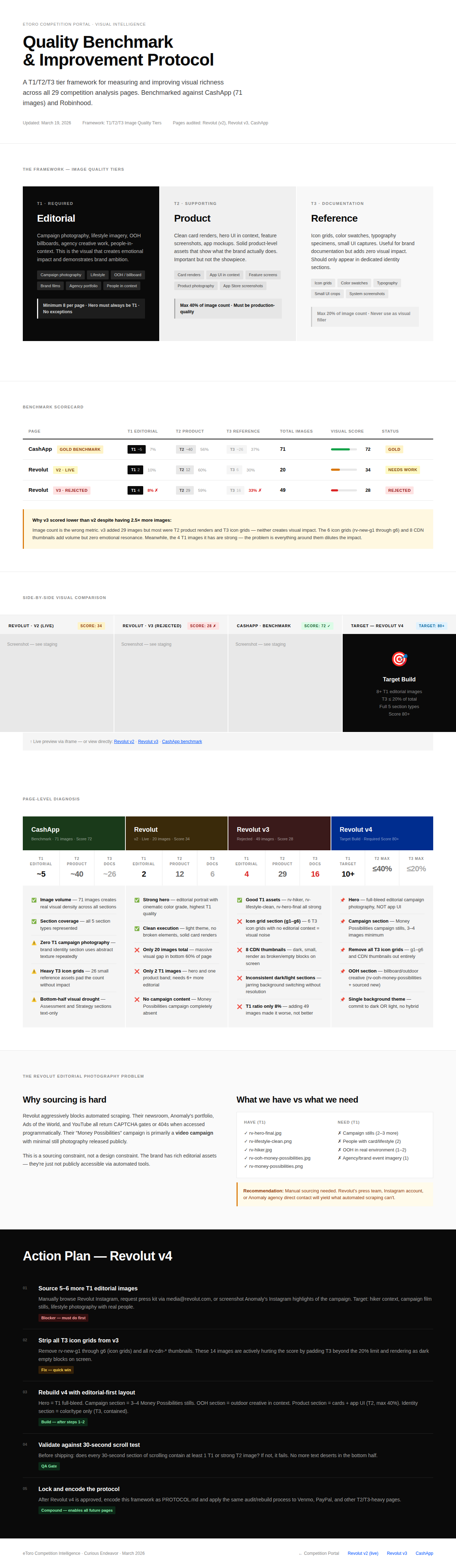Click the pin icon by Single background theme
The width and height of the screenshot is (456, 1568).
tap(343, 999)
